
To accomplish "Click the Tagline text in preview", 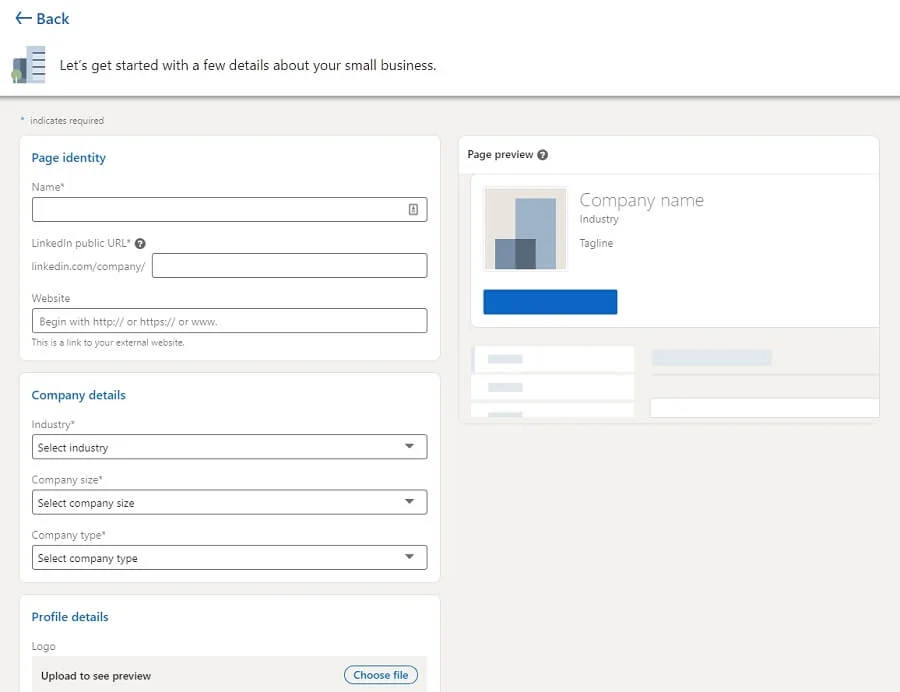I will 596,243.
